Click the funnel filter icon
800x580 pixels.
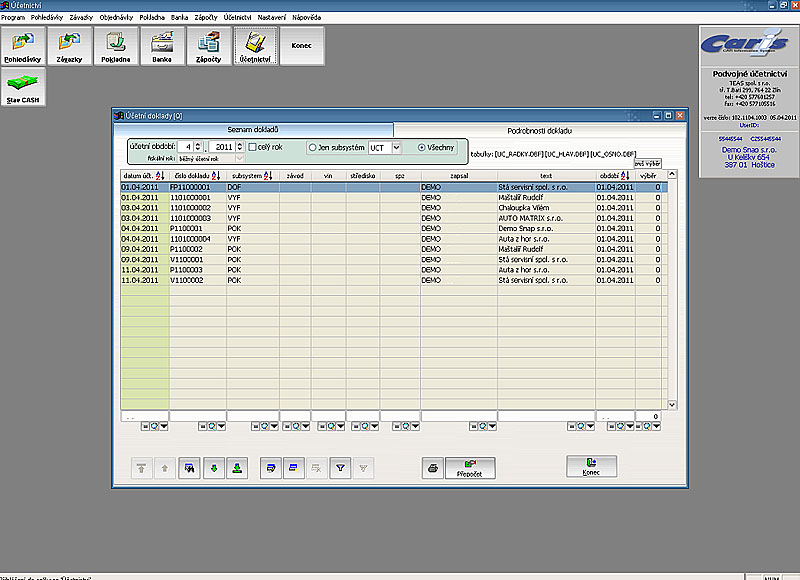pos(338,467)
